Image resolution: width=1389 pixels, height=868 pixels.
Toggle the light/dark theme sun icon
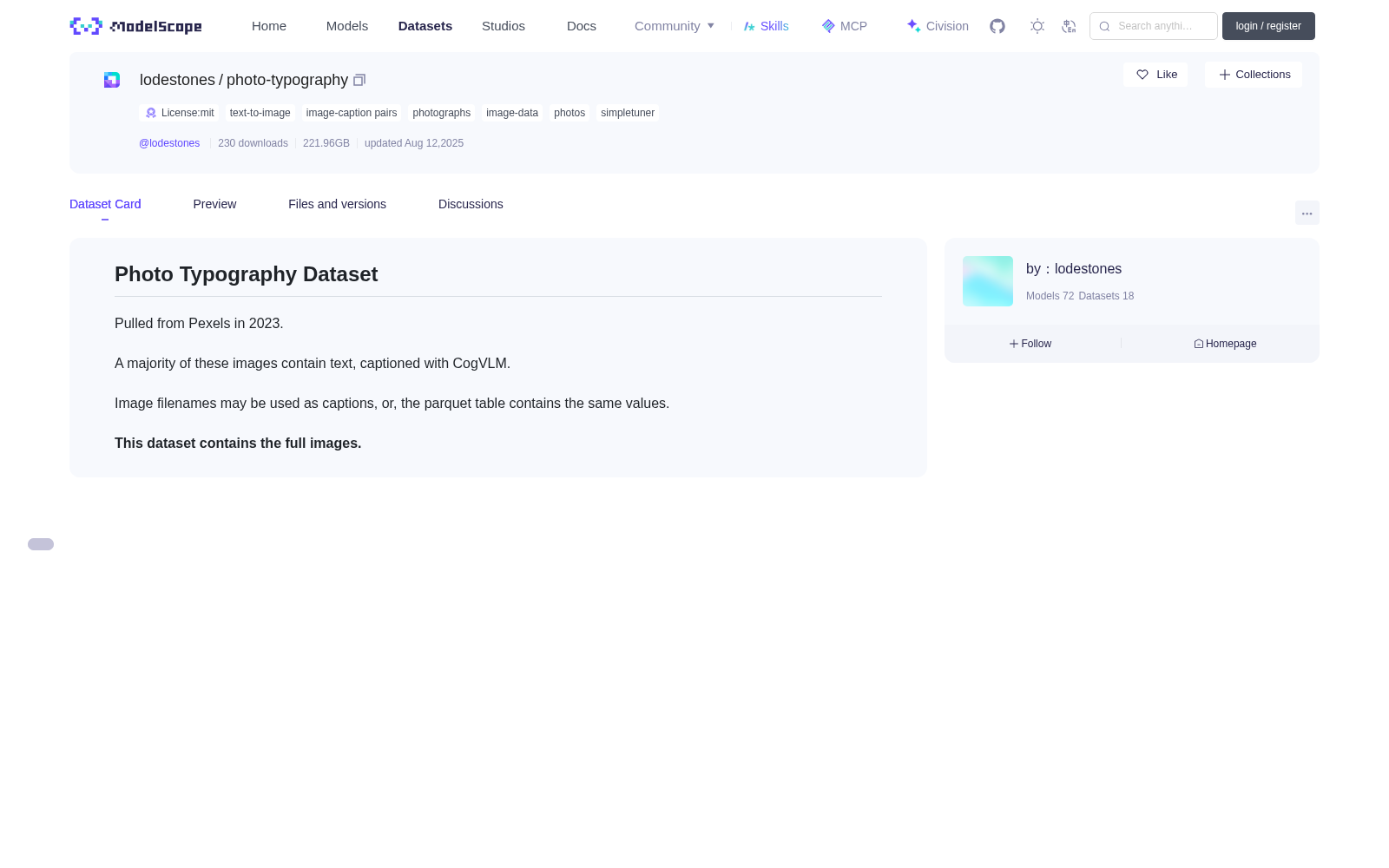(1037, 26)
